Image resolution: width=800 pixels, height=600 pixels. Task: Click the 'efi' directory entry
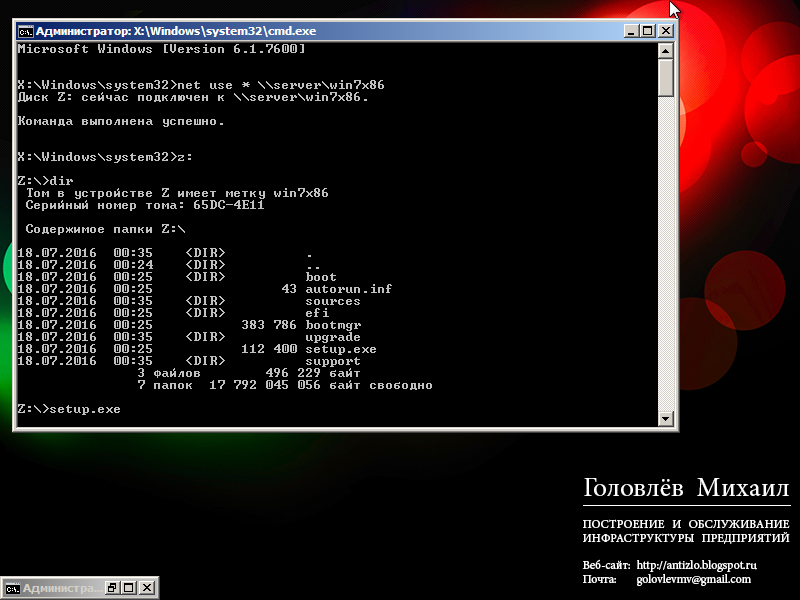coord(317,313)
